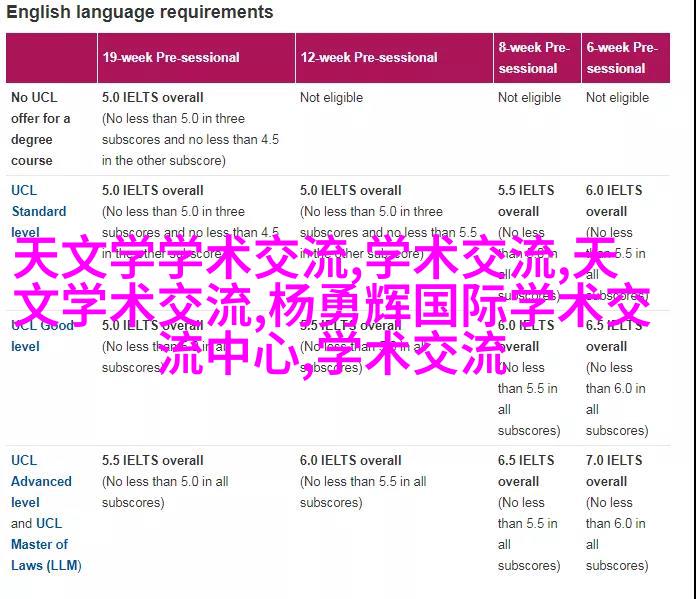The image size is (696, 599).
Task: Click 'Not eligible' under 12-week Pre-sessional
Action: [331, 98]
